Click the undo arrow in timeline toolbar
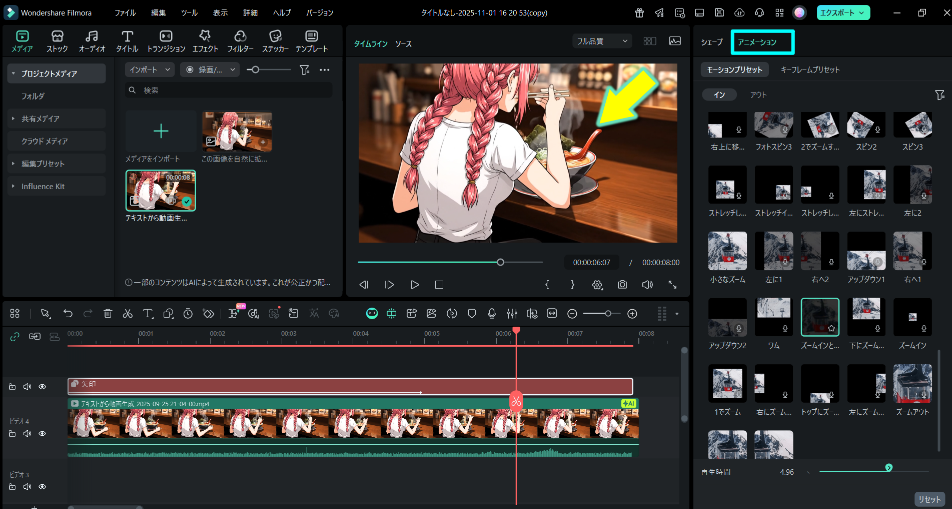 (x=68, y=313)
